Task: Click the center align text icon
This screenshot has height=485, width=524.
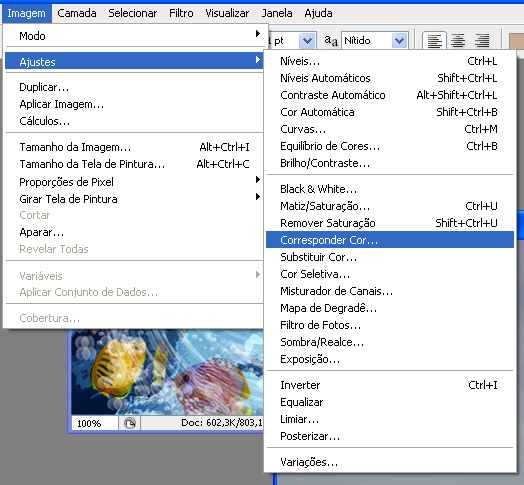Action: pos(458,41)
